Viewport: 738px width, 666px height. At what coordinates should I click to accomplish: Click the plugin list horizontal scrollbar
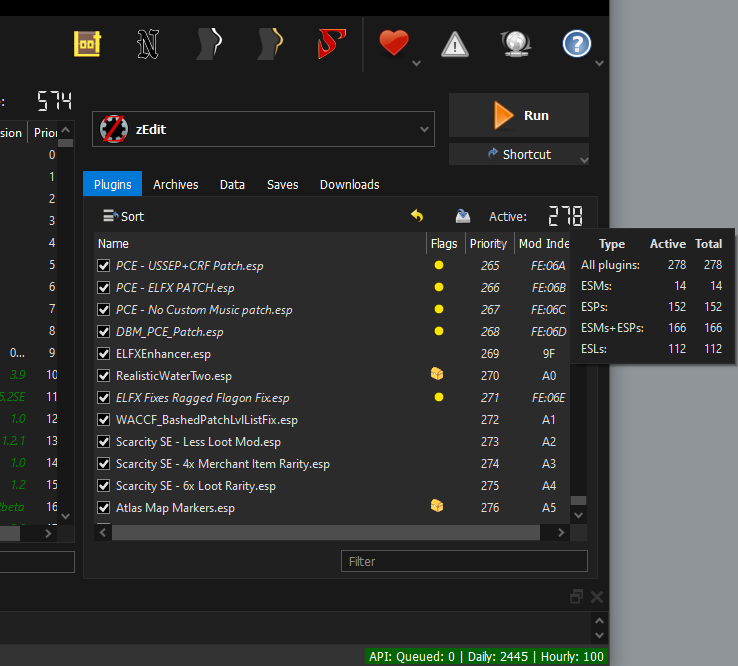click(326, 532)
